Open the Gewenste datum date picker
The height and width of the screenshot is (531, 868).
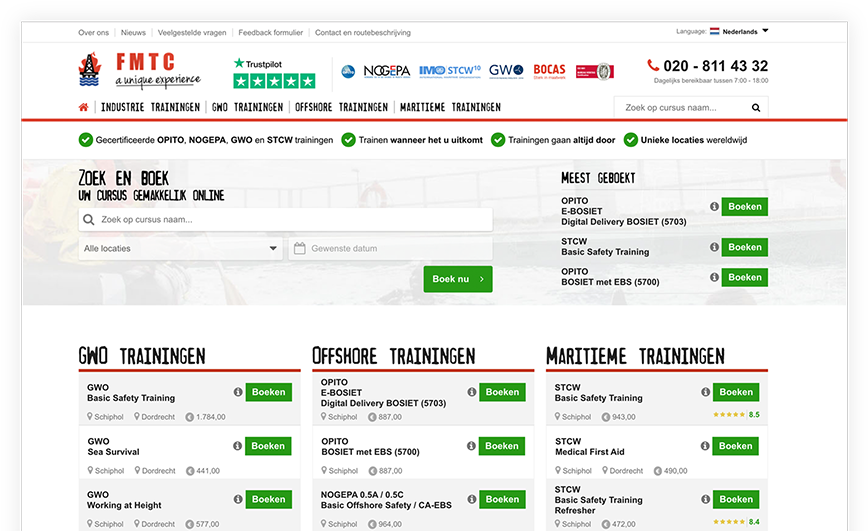pyautogui.click(x=390, y=248)
